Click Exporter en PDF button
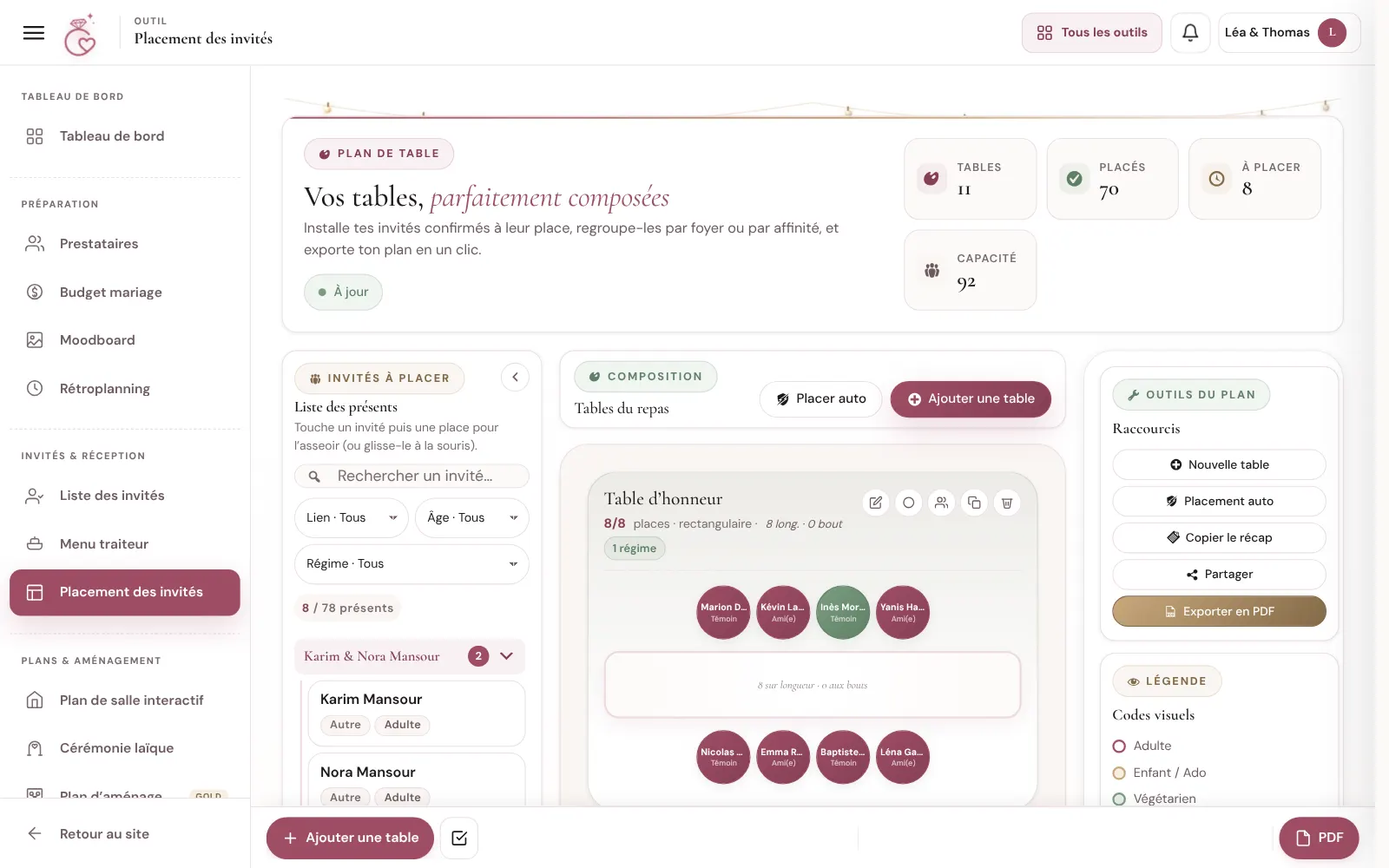Viewport: 1389px width, 868px height. pyautogui.click(x=1219, y=611)
